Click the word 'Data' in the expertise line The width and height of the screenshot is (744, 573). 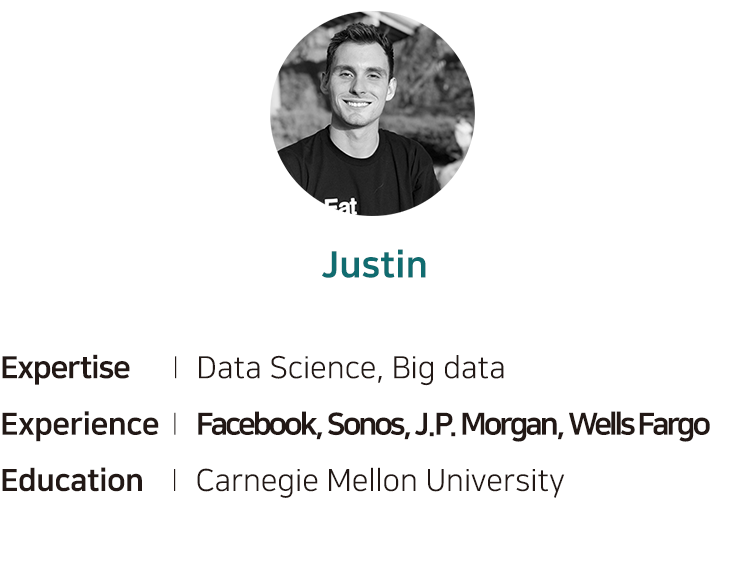tap(229, 368)
